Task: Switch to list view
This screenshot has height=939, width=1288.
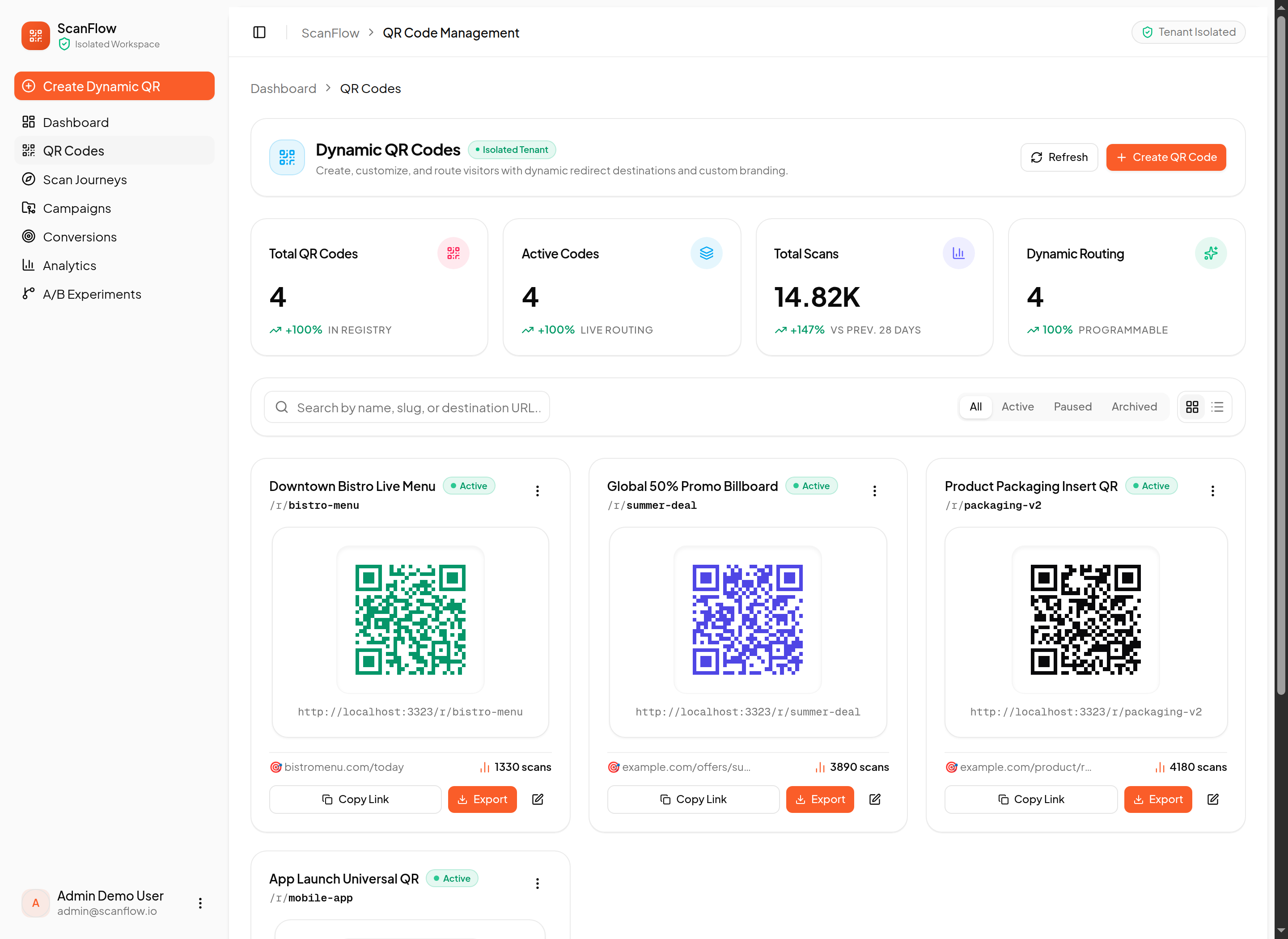Action: [x=1217, y=407]
